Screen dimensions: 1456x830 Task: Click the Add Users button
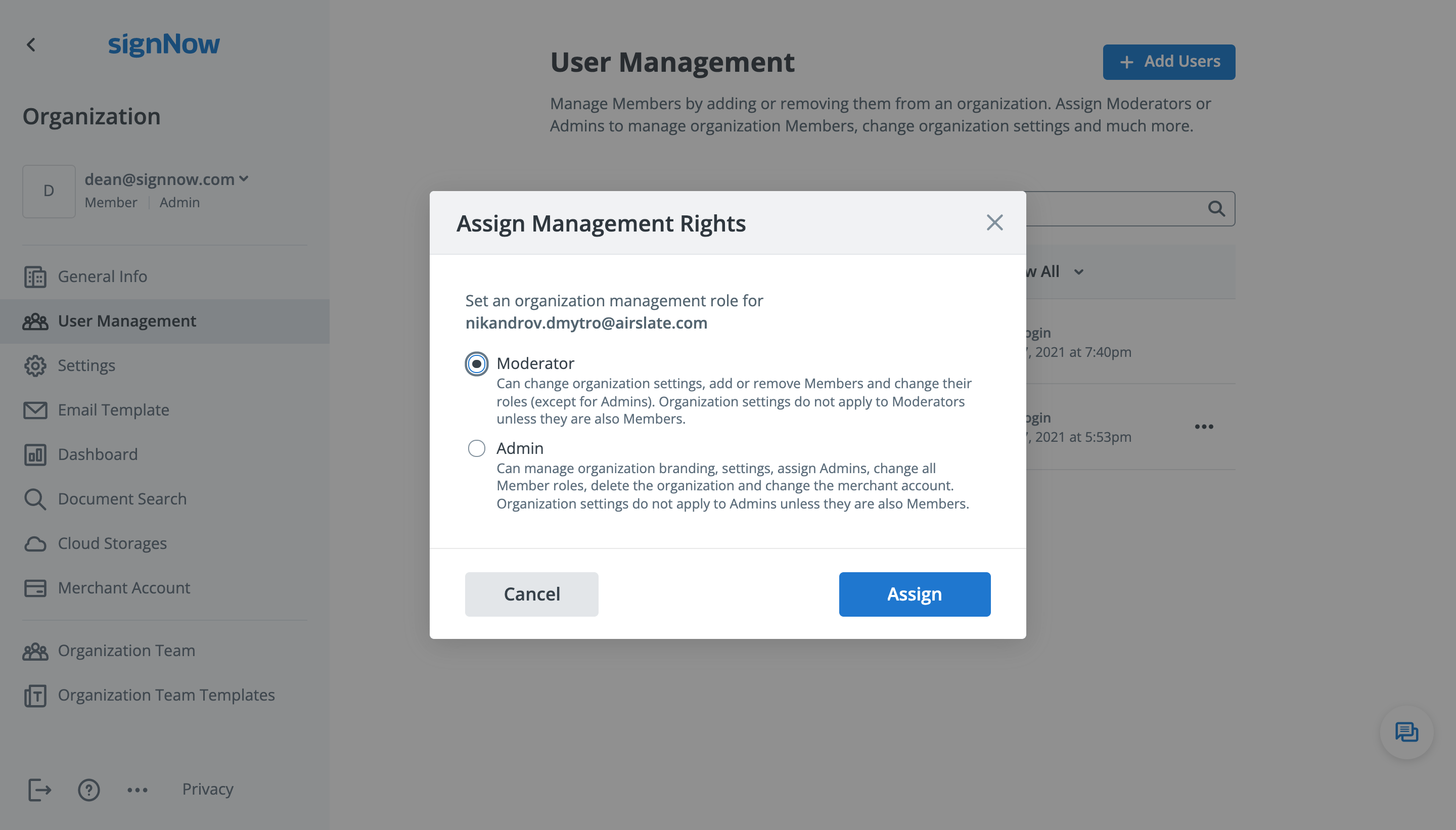tap(1169, 62)
